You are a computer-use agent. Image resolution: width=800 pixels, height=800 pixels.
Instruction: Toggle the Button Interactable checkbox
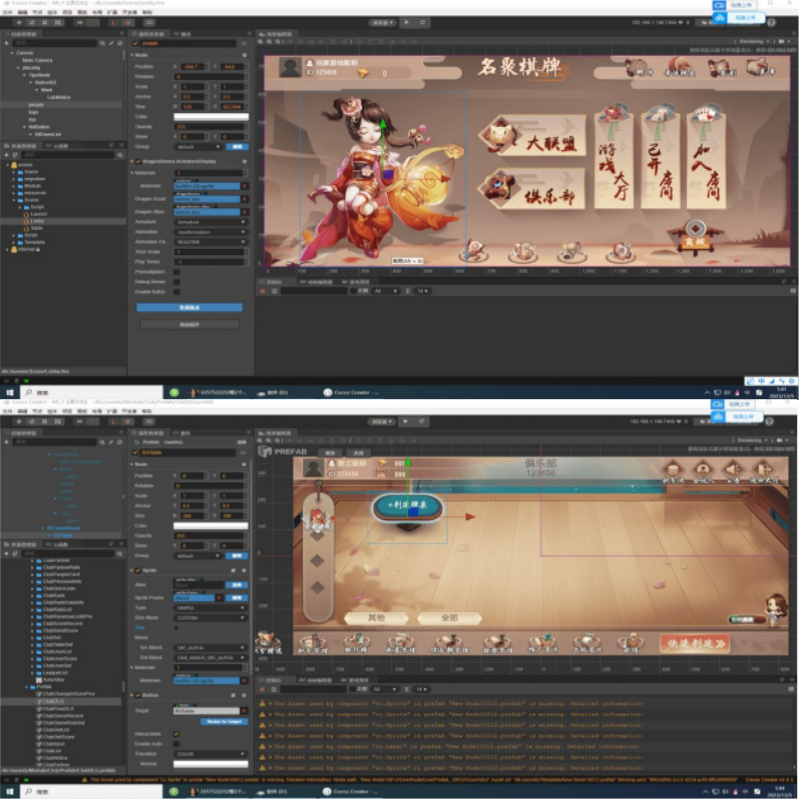click(177, 734)
